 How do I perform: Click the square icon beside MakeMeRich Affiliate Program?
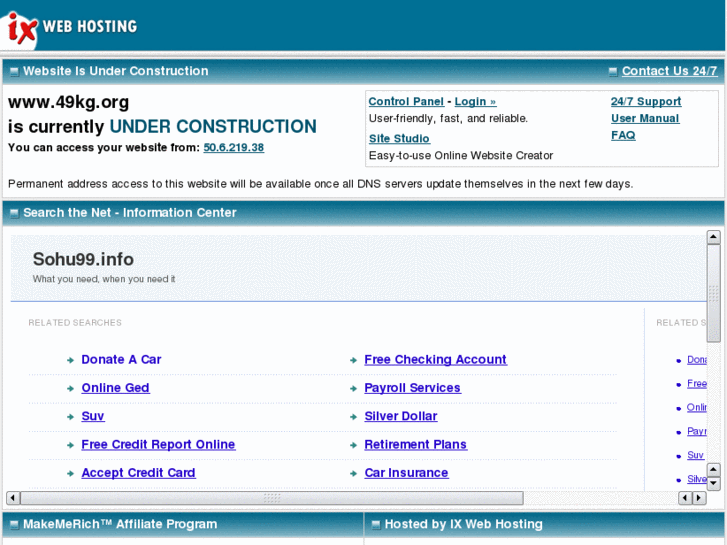14,525
